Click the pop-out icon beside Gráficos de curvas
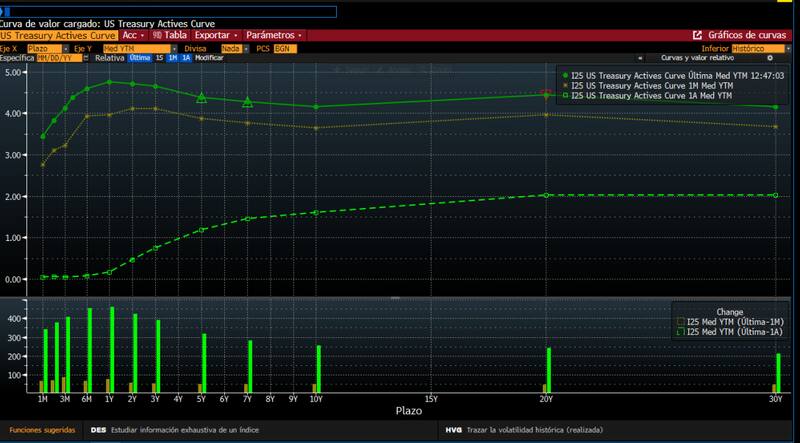The height and width of the screenshot is (443, 800). [697, 35]
